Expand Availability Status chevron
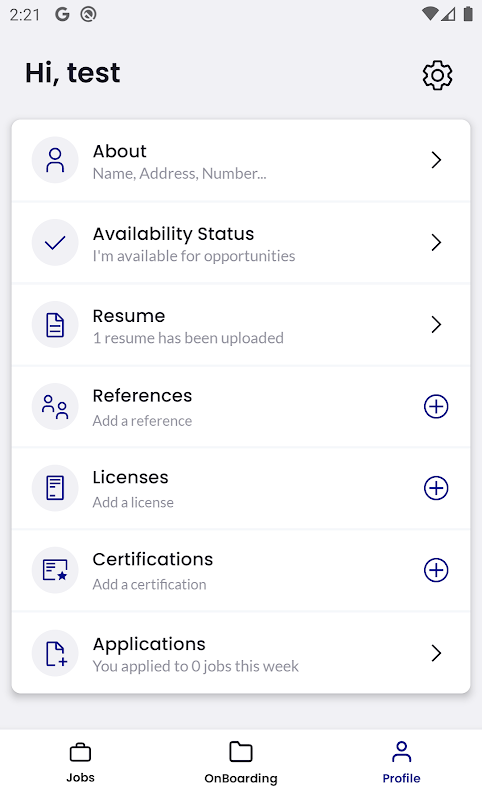 pyautogui.click(x=436, y=242)
